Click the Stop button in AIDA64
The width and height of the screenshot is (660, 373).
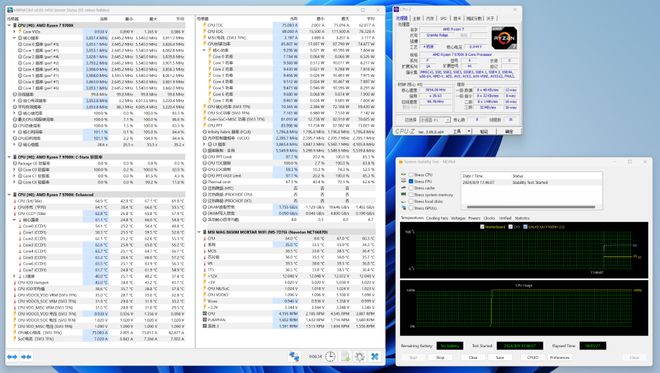(x=440, y=357)
